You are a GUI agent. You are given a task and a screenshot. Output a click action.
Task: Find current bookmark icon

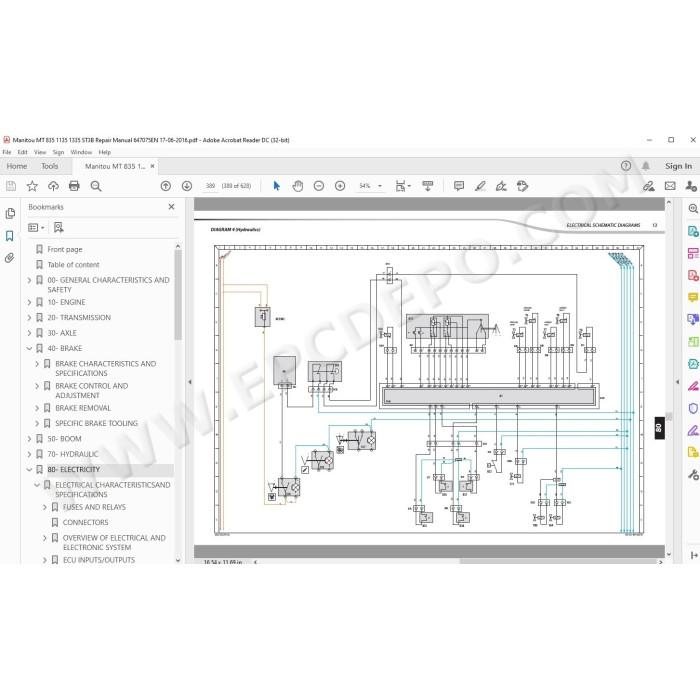click(58, 228)
